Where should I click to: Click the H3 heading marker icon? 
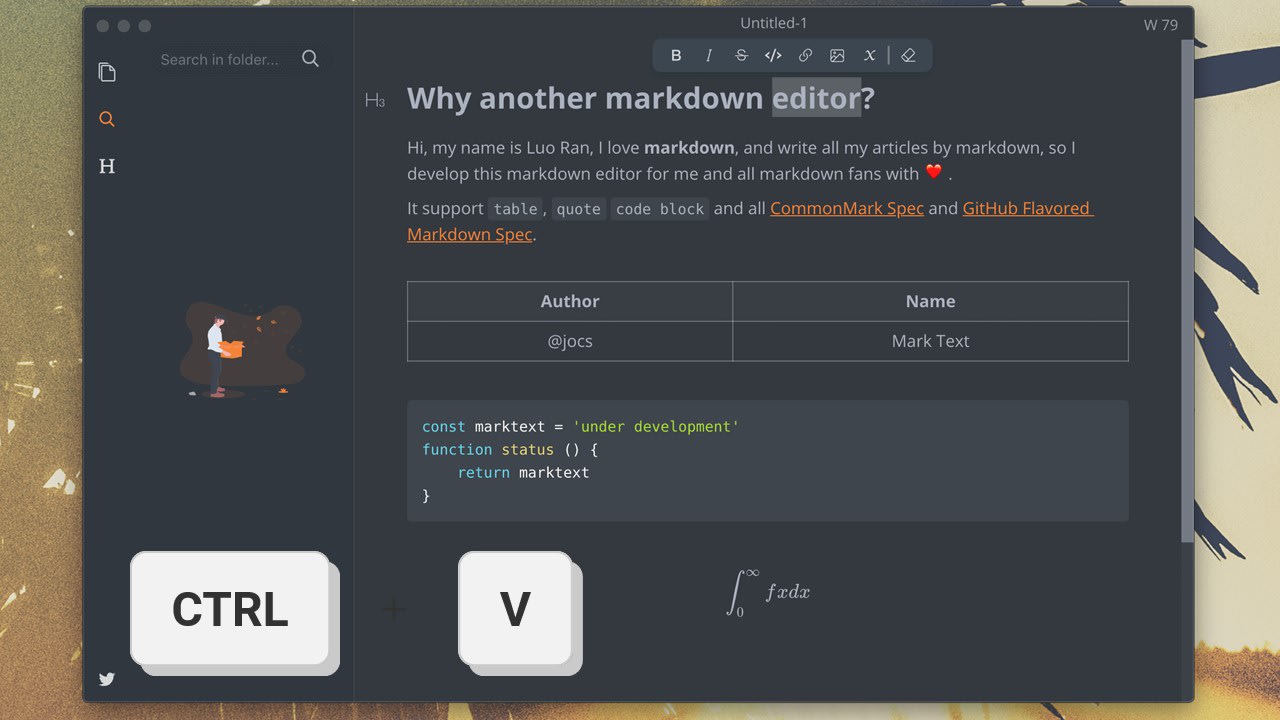pos(375,100)
